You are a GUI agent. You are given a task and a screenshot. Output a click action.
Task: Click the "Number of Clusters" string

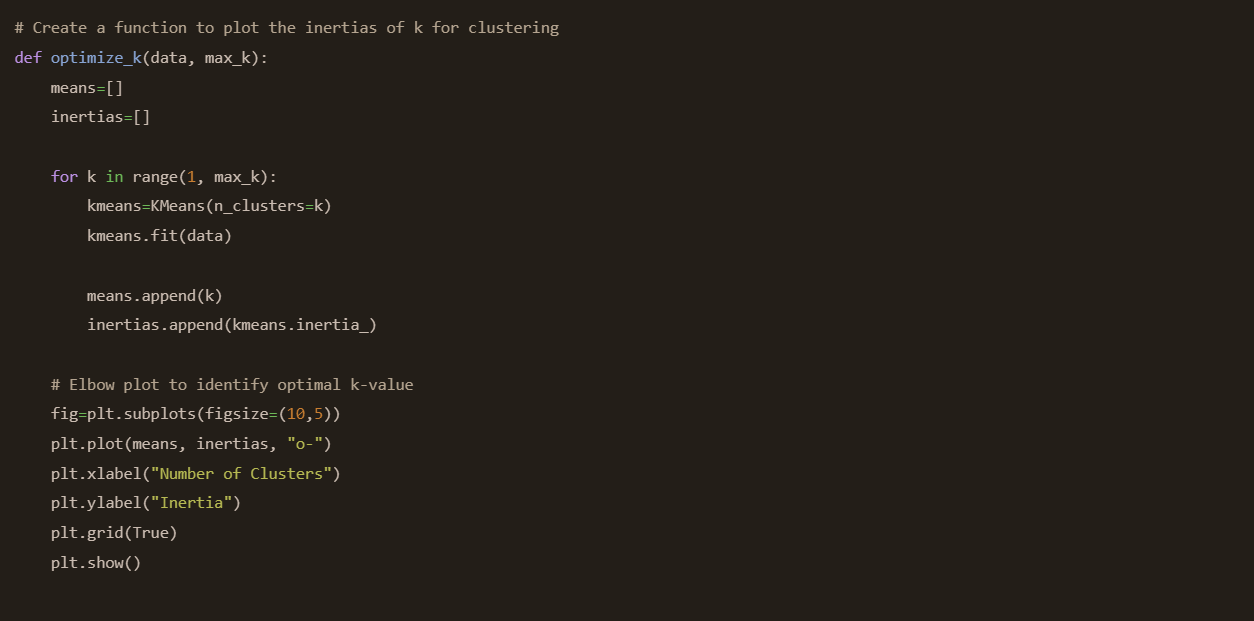tap(241, 474)
